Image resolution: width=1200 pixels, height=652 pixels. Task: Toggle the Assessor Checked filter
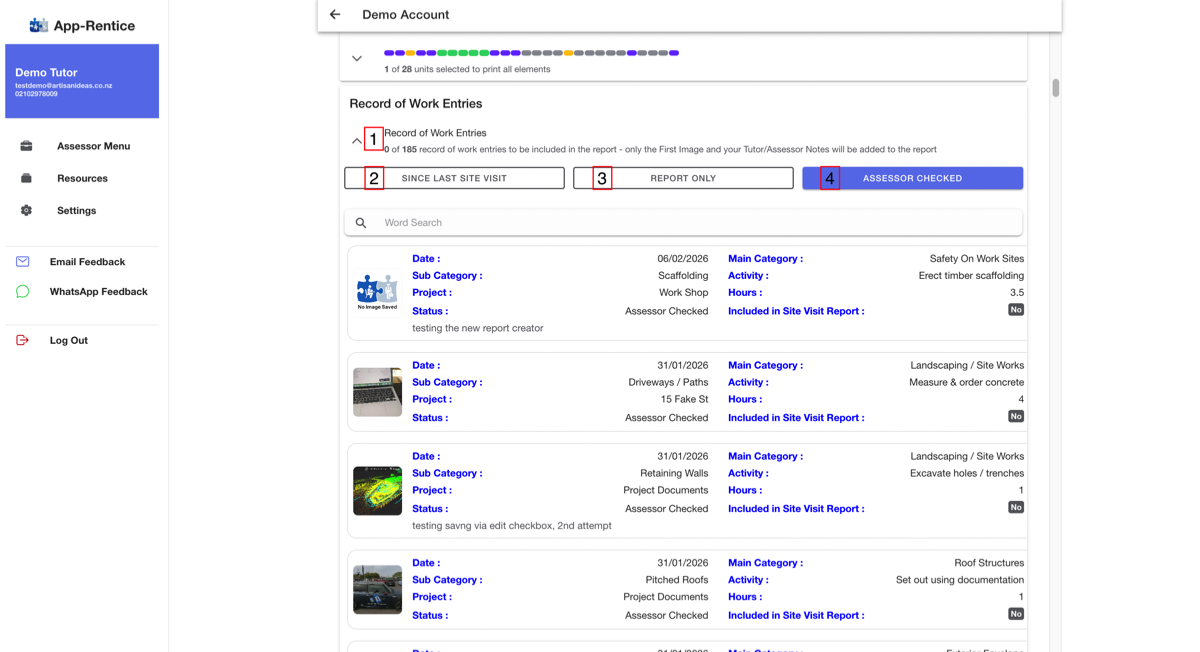click(x=912, y=178)
